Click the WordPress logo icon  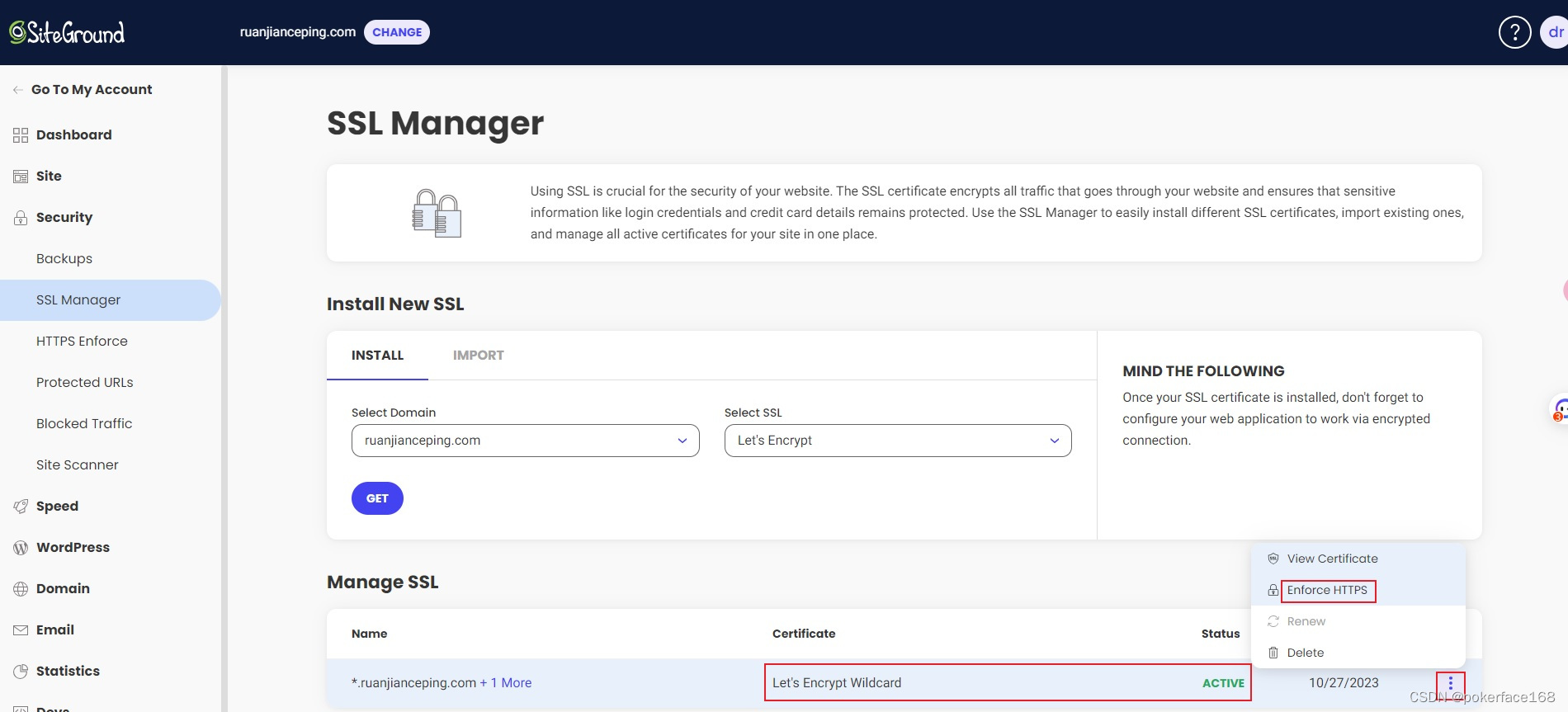21,548
